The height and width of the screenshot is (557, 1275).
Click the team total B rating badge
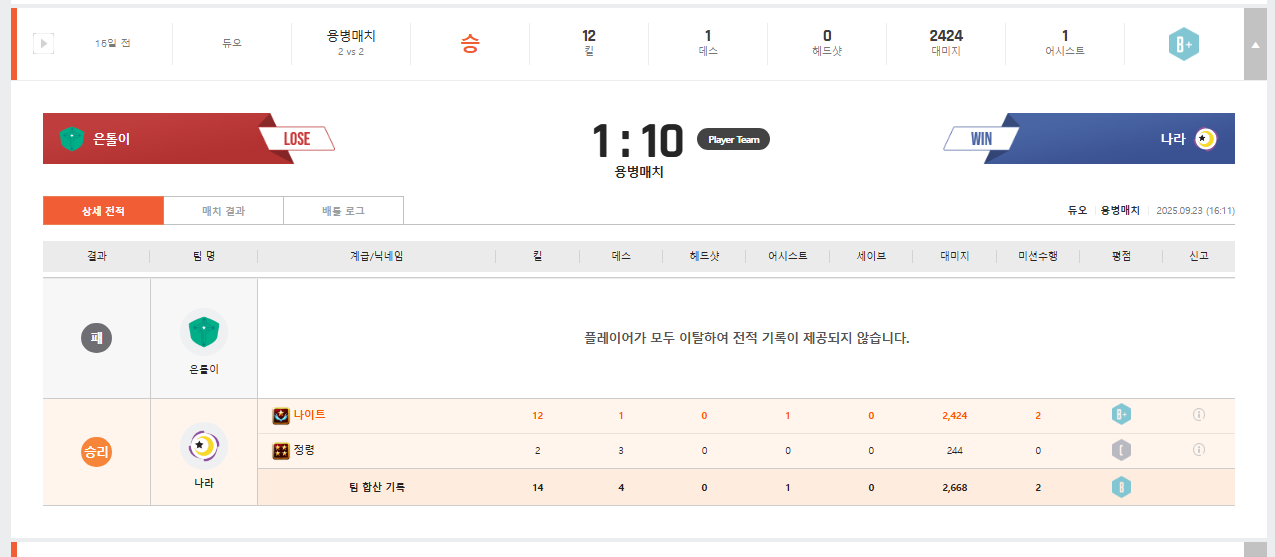tap(1121, 487)
